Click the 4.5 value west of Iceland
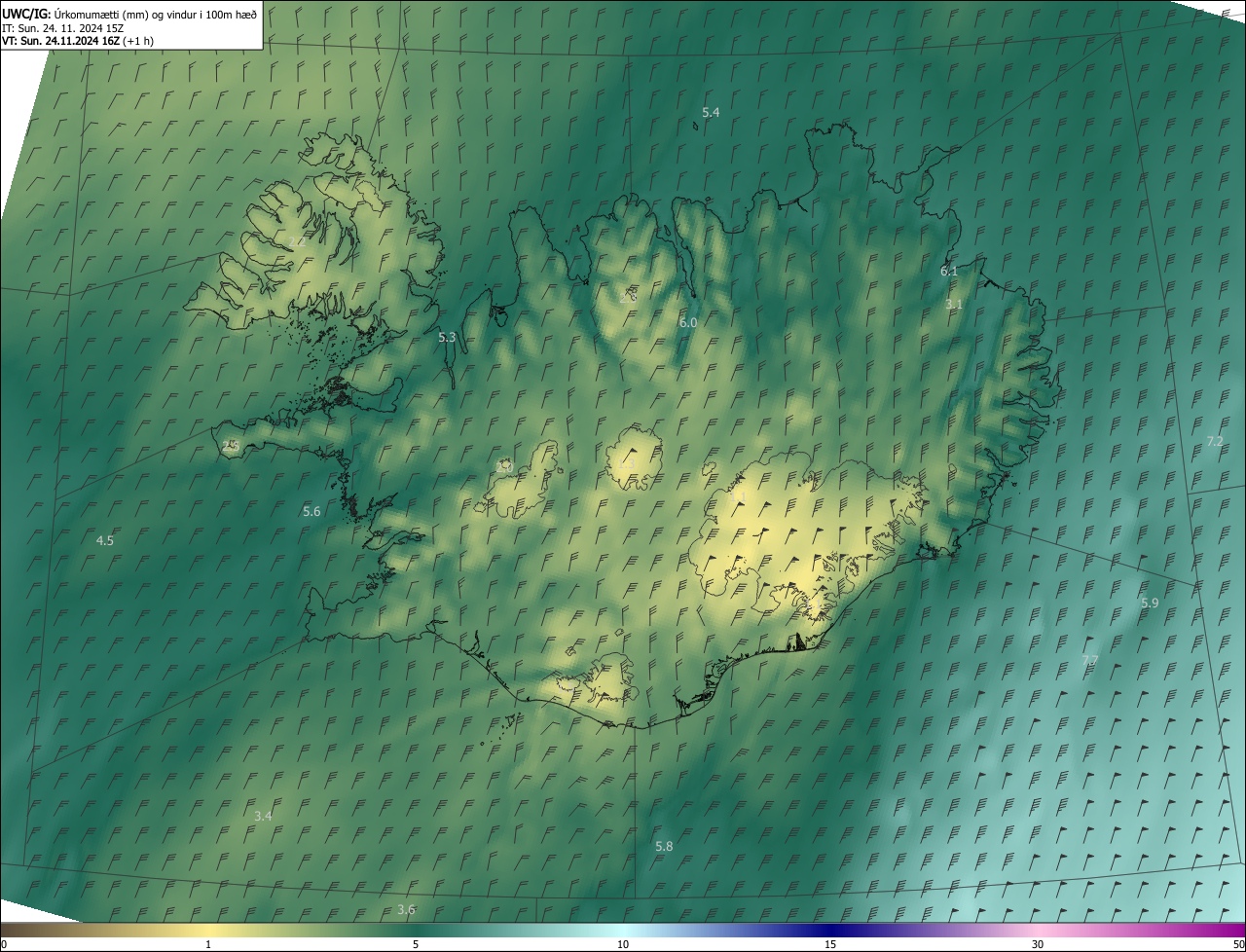The height and width of the screenshot is (952, 1246). 104,541
